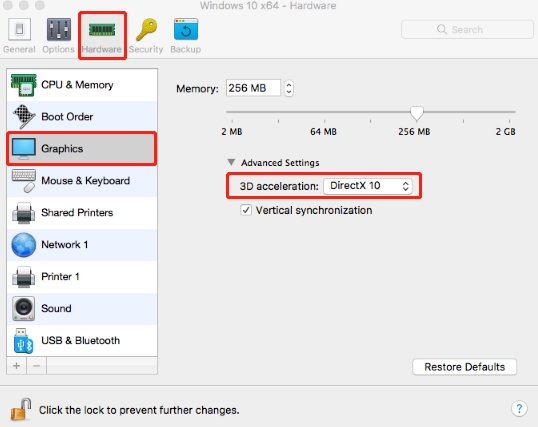Image resolution: width=538 pixels, height=427 pixels.
Task: Click the 2 MB slider mark label
Action: (x=232, y=132)
